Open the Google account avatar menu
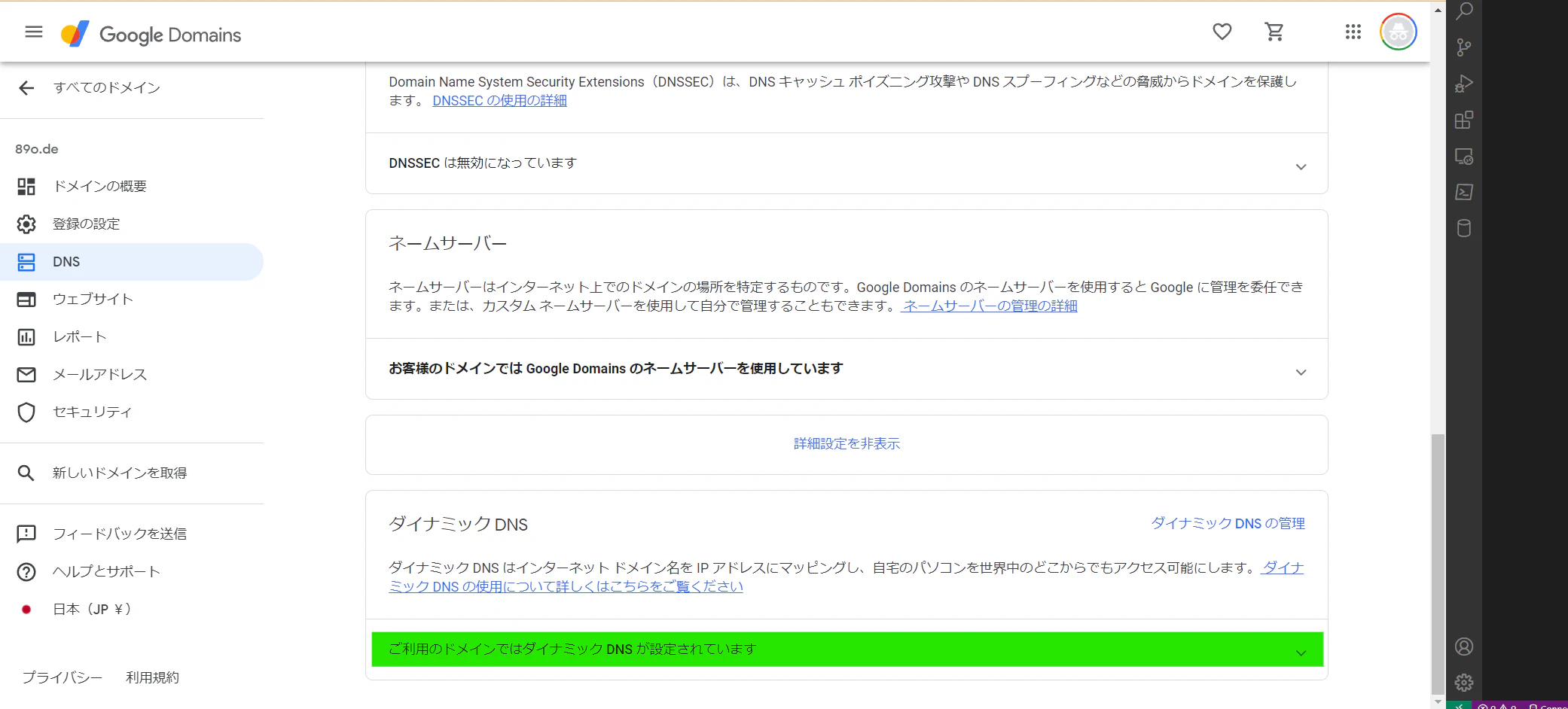This screenshot has height=709, width=1568. [1398, 32]
